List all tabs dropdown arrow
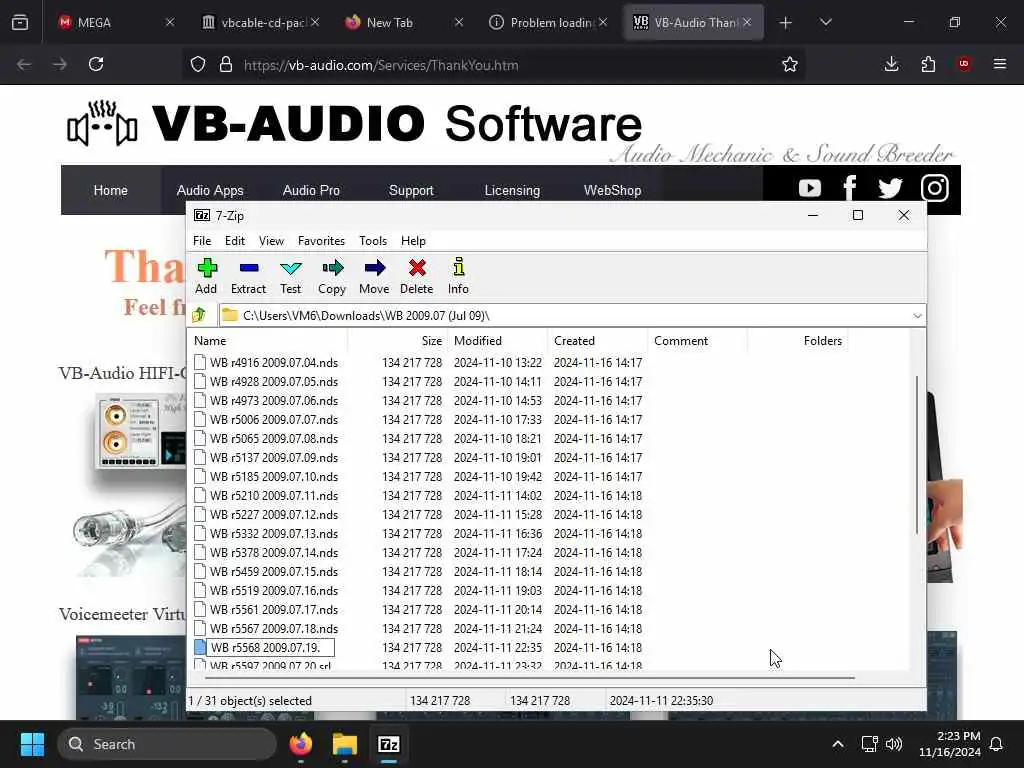1024x768 pixels. click(825, 23)
